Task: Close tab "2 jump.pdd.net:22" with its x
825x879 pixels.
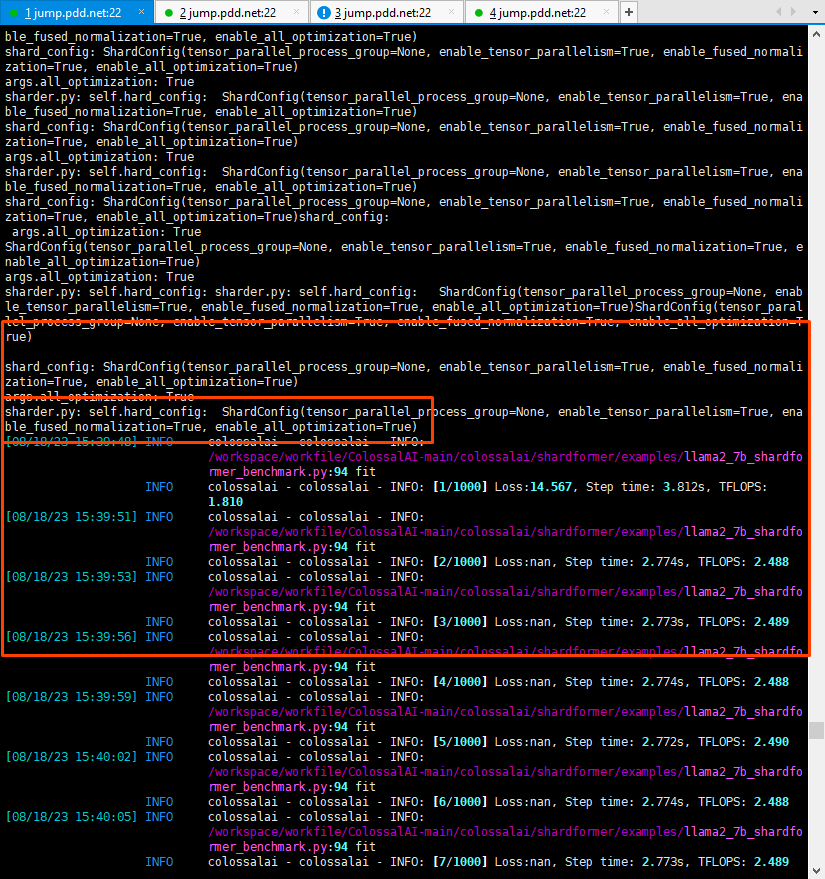Action: 296,12
